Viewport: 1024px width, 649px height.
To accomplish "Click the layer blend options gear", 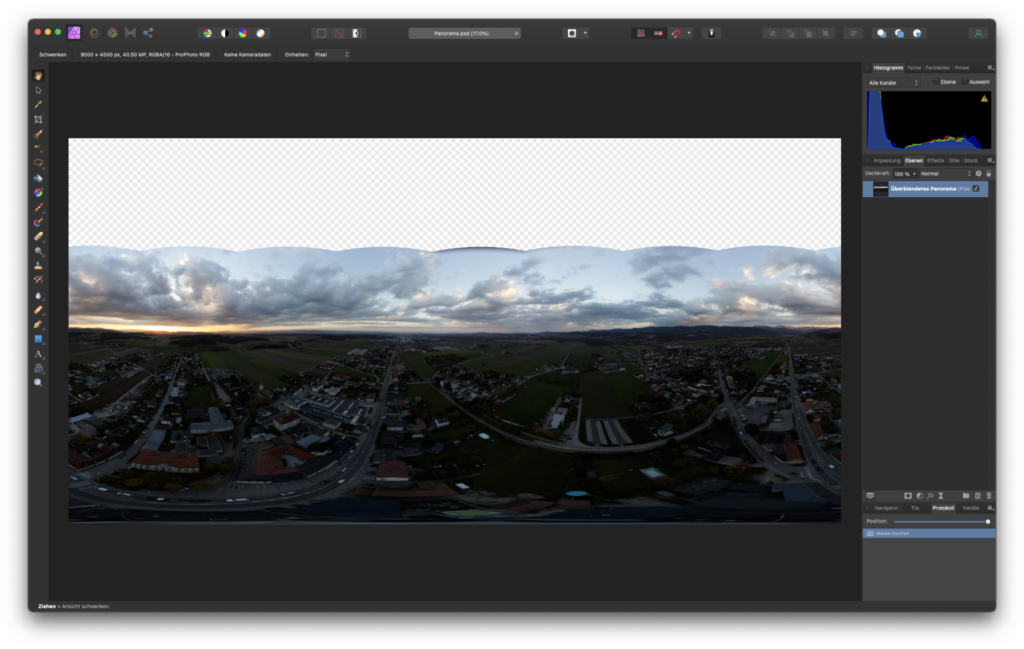I will [x=978, y=174].
